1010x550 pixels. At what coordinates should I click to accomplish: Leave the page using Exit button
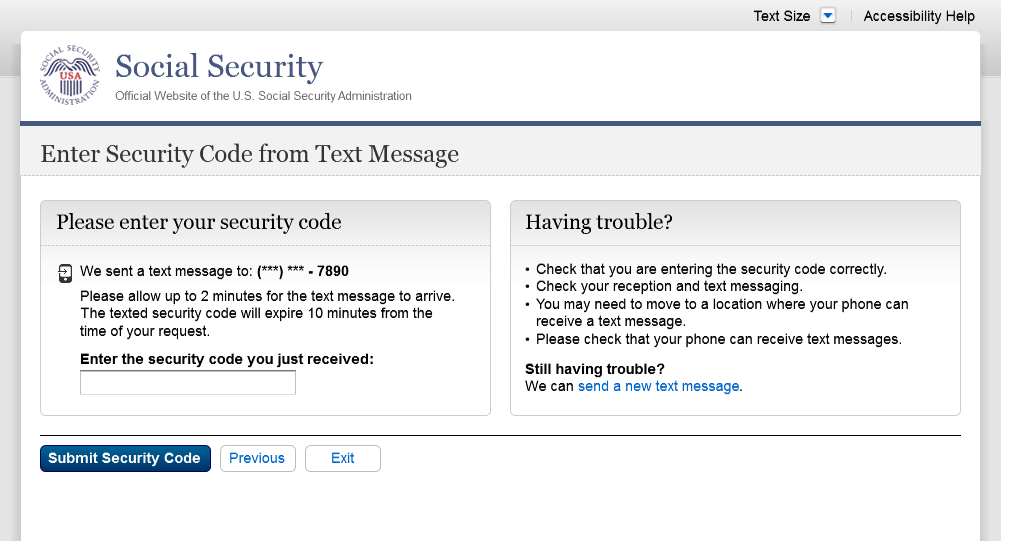pos(343,458)
